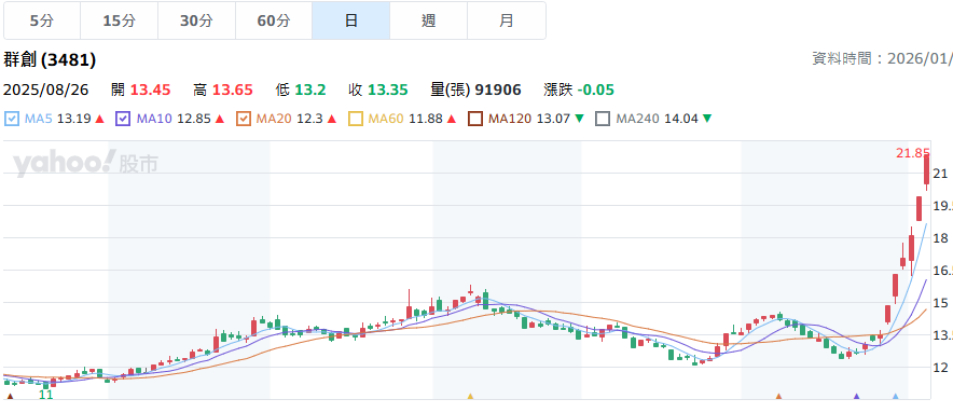Click the light blue triangle marker on the axis
953x413 pixels.
coord(895,397)
